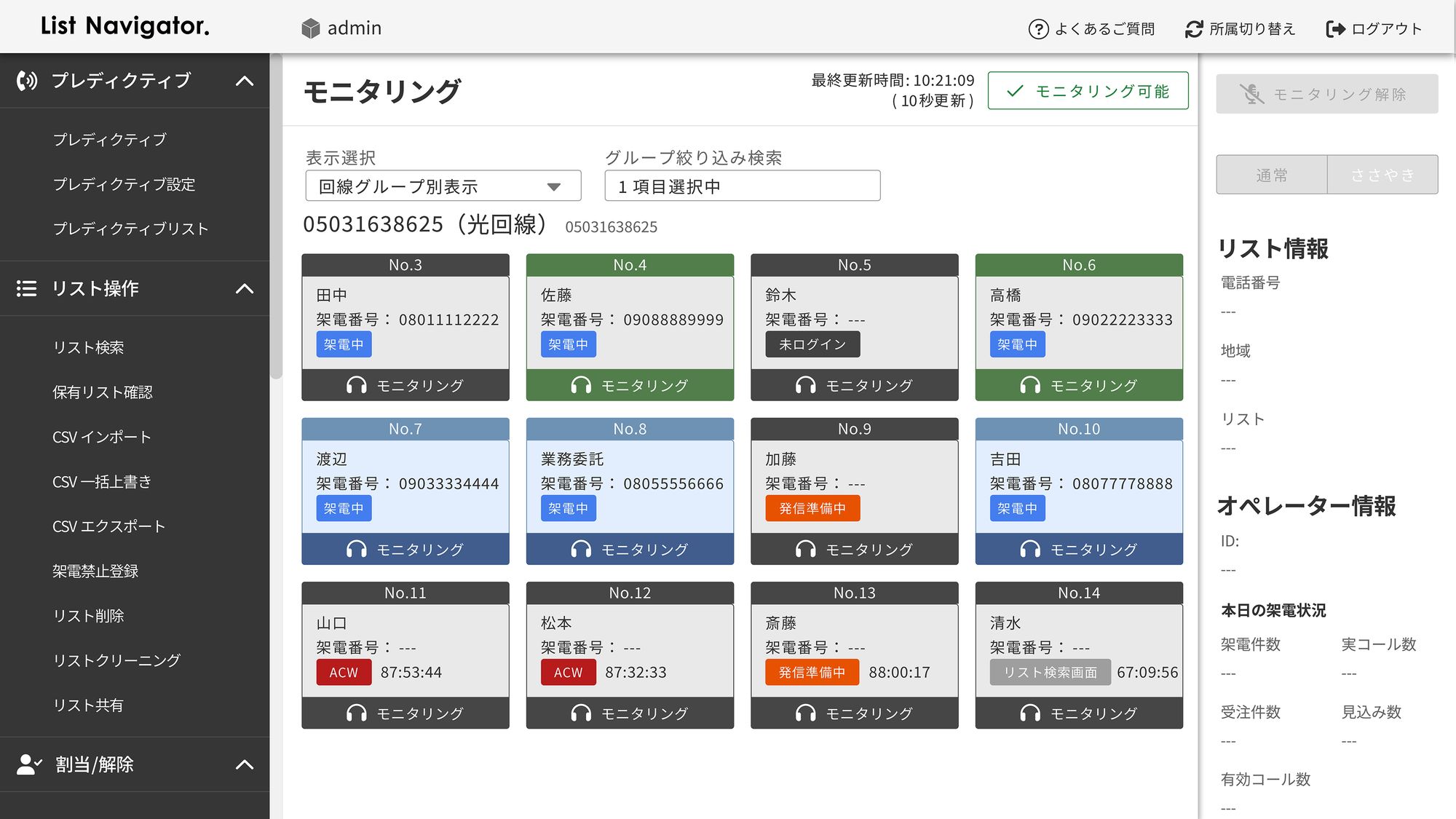Click headset icon on No.5 鈴木 card
This screenshot has height=819, width=1456.
coord(806,385)
